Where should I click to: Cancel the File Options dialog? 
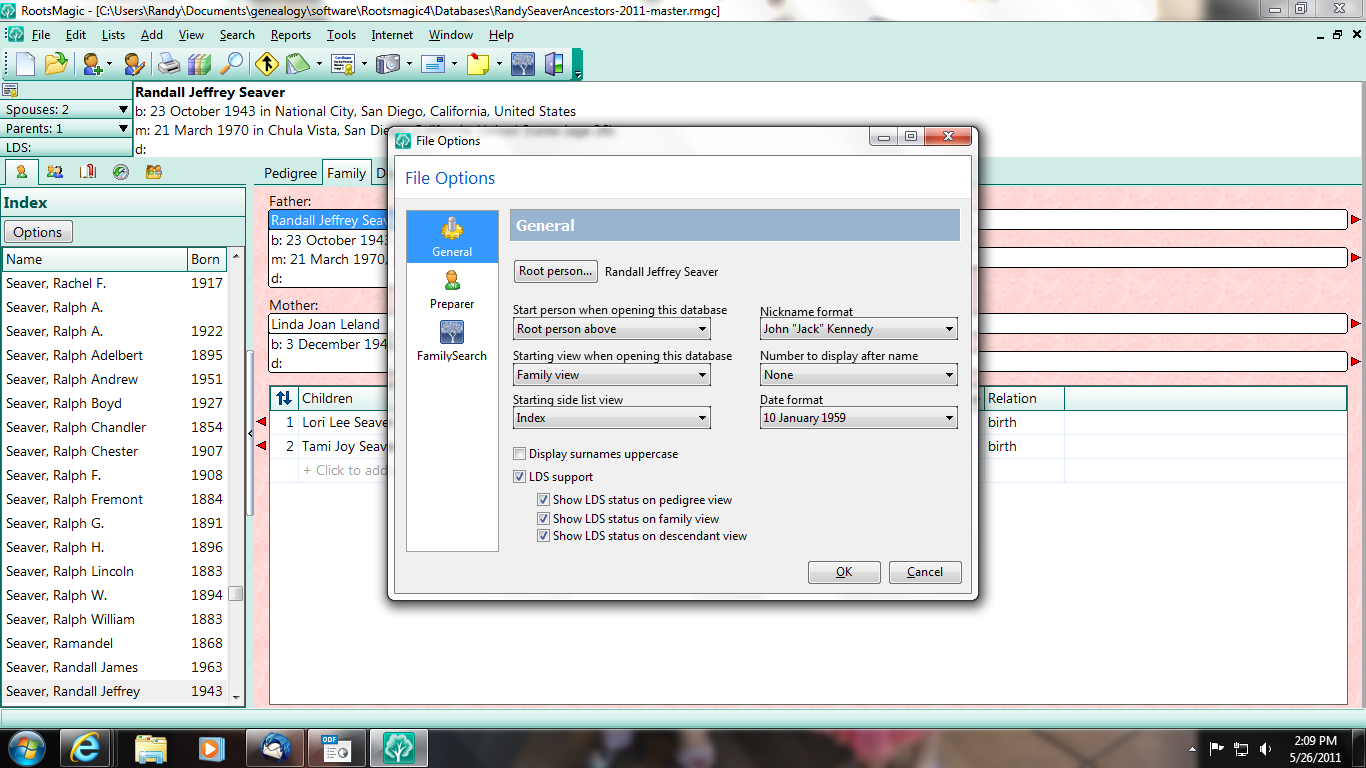(925, 572)
